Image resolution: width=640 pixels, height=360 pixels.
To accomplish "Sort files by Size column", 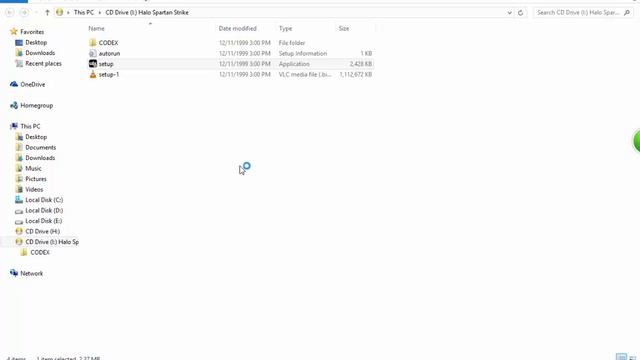I will click(x=344, y=29).
